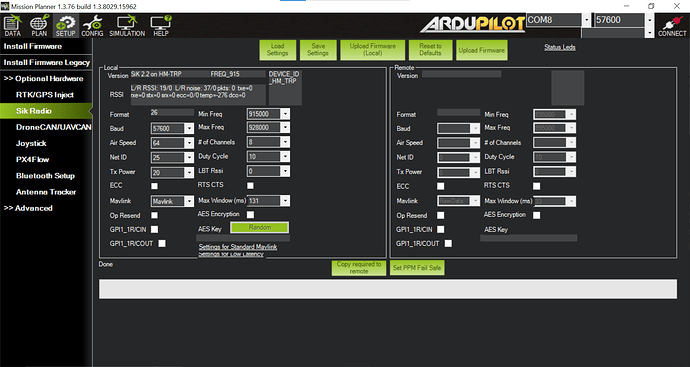Click DEVICE_ID_HM_TRP text
Screen dimensions: 690x367
coord(284,77)
